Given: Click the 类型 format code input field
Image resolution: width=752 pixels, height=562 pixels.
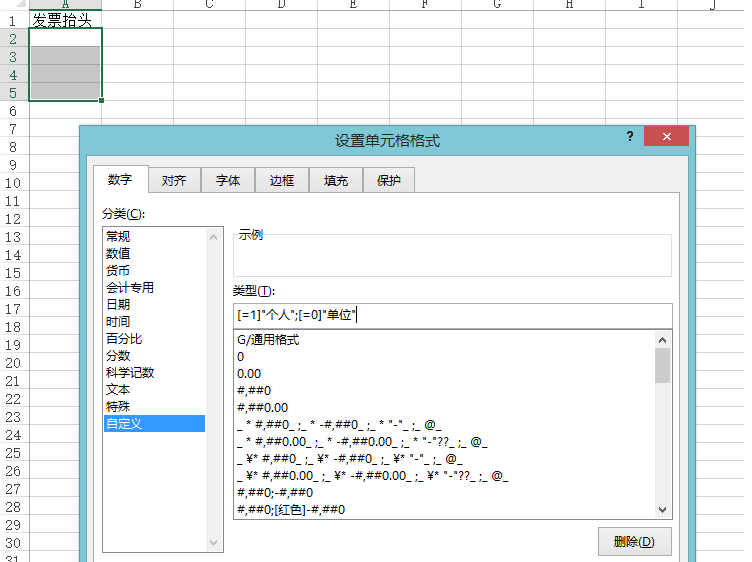Looking at the screenshot, I should point(453,316).
